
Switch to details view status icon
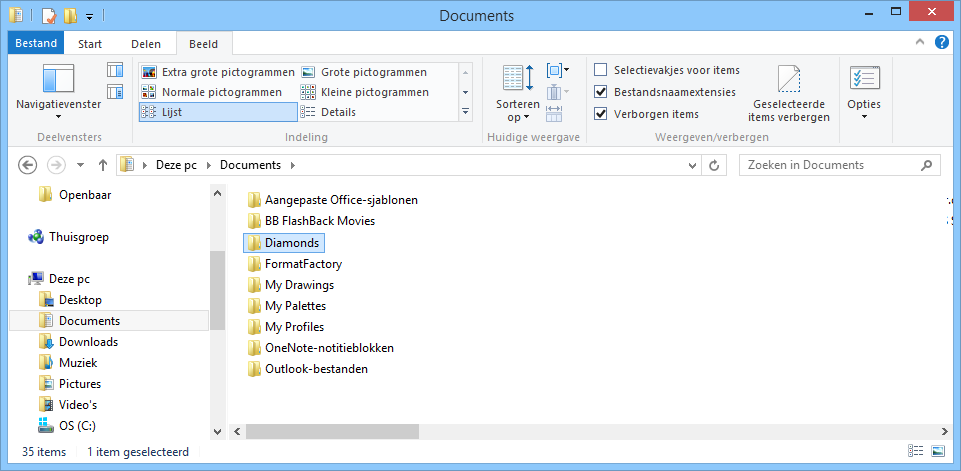click(916, 452)
